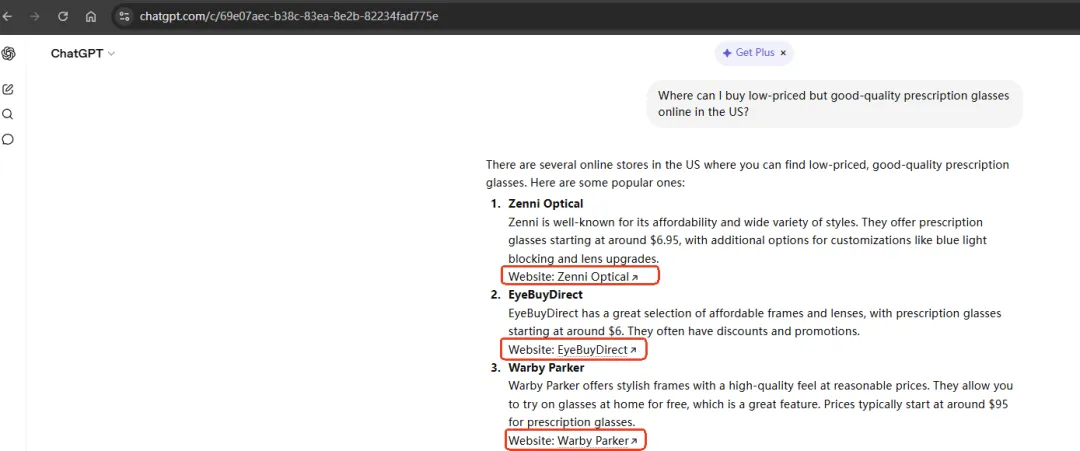View site information icon in address bar
The height and width of the screenshot is (451, 1080).
(124, 17)
